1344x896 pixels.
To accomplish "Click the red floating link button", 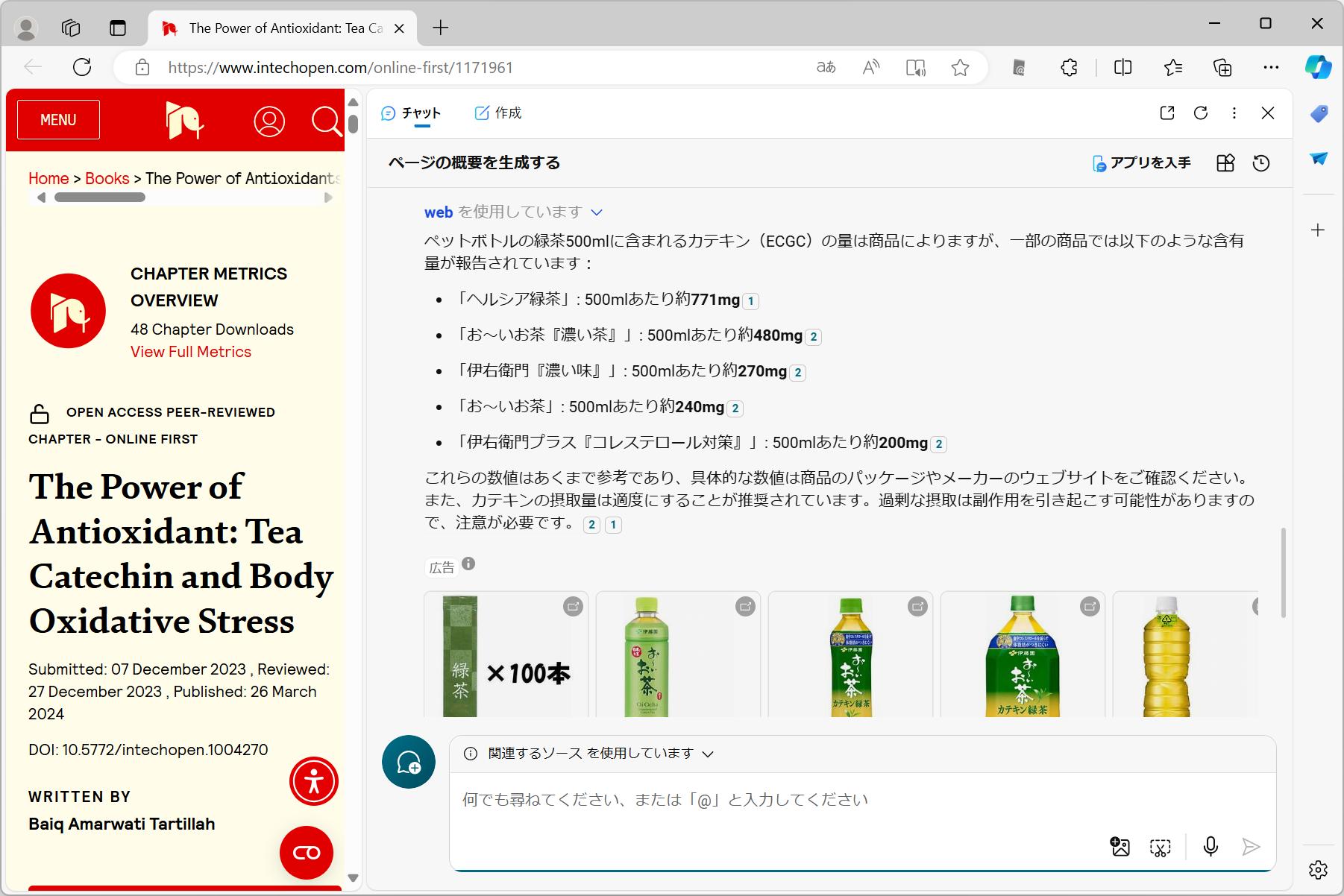I will pos(307,853).
